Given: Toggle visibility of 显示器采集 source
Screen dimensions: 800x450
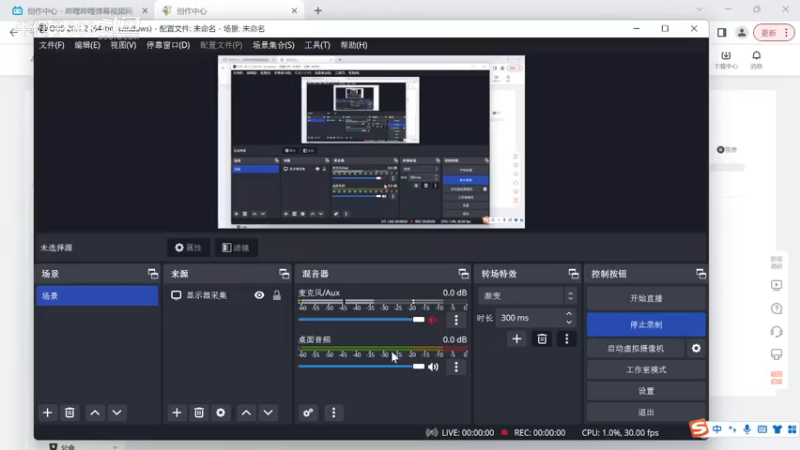Looking at the screenshot, I should [259, 295].
